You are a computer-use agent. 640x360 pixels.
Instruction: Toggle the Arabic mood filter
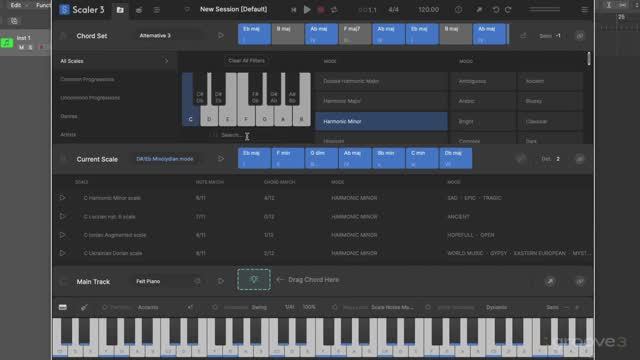point(482,101)
